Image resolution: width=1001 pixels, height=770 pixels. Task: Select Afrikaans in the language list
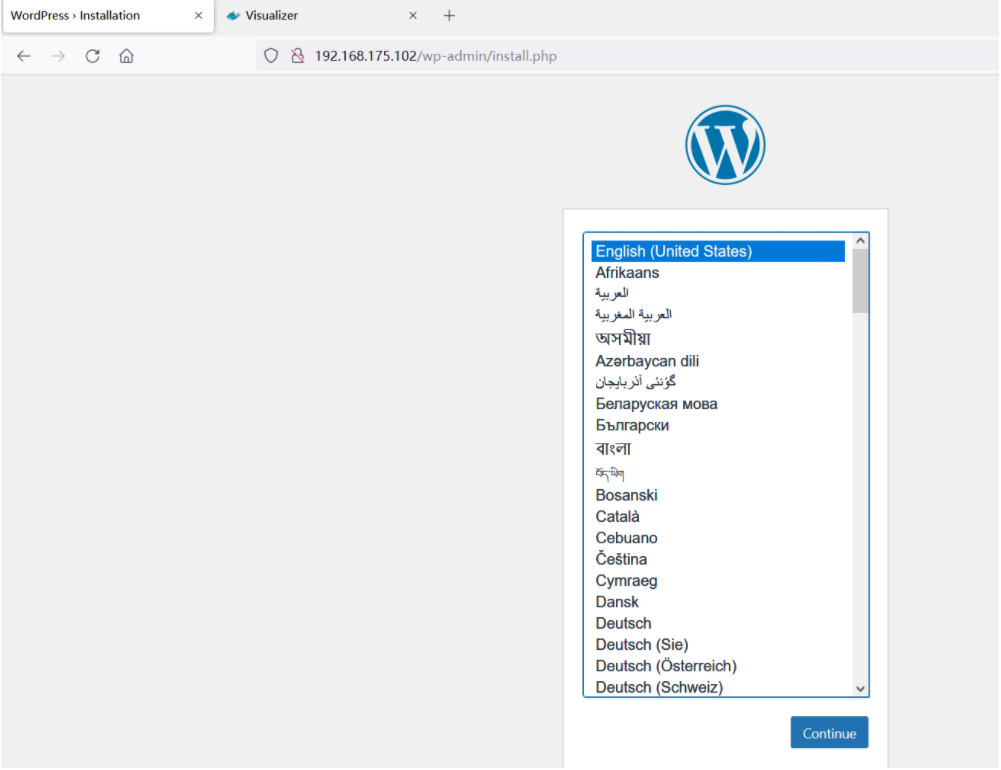coord(718,273)
